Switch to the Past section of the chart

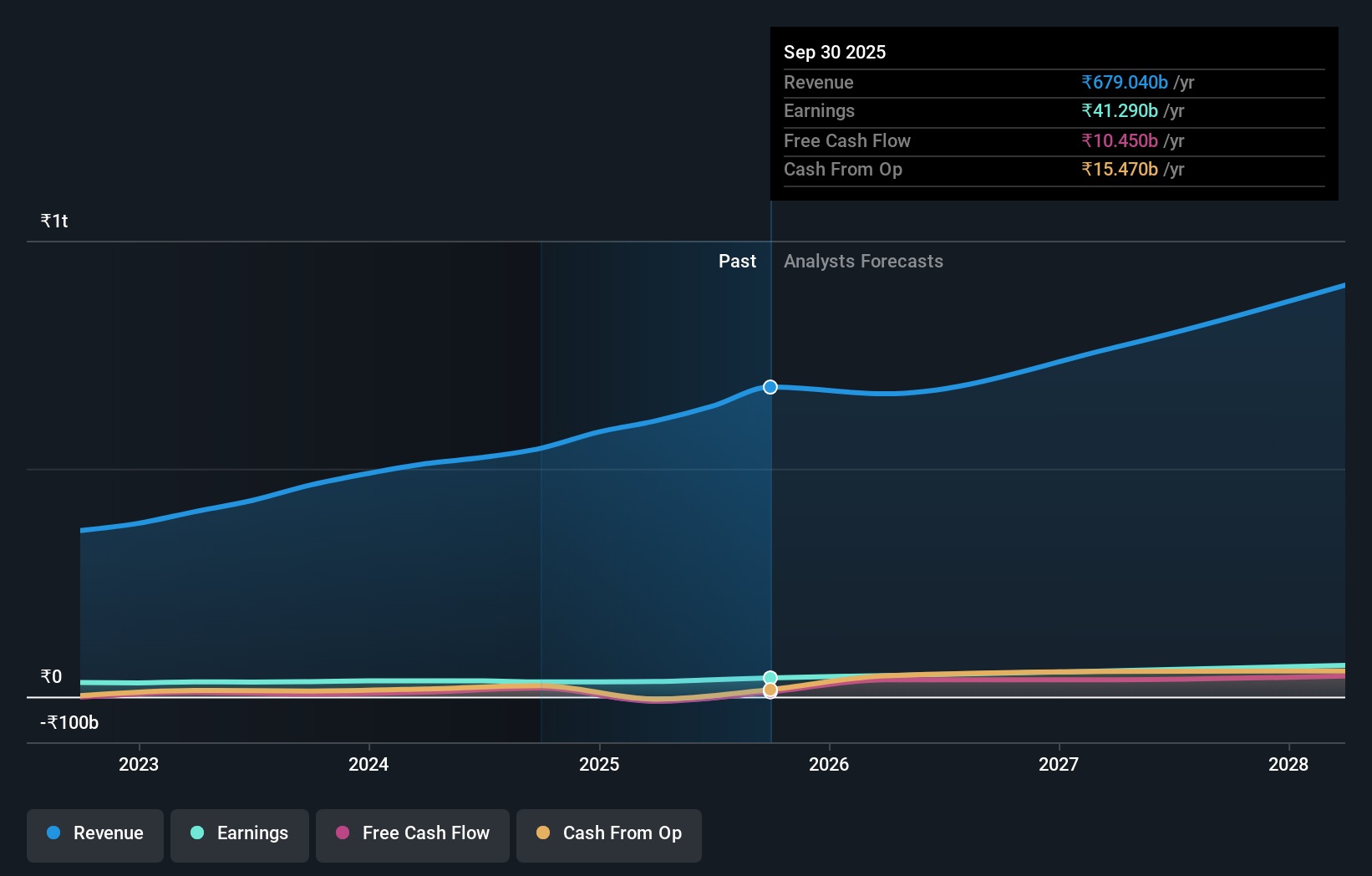737,261
